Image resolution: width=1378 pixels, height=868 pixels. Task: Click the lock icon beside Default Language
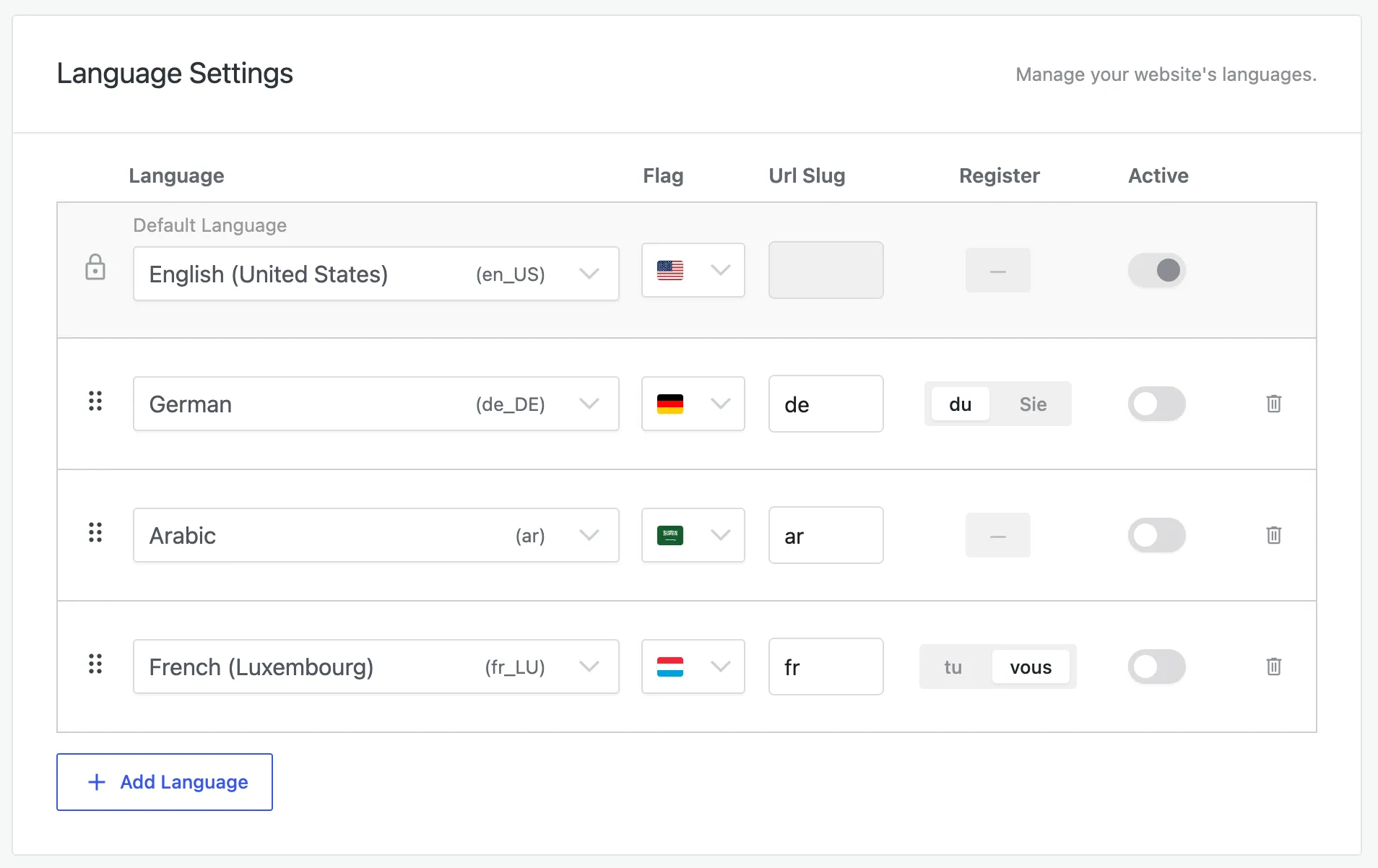click(x=95, y=267)
